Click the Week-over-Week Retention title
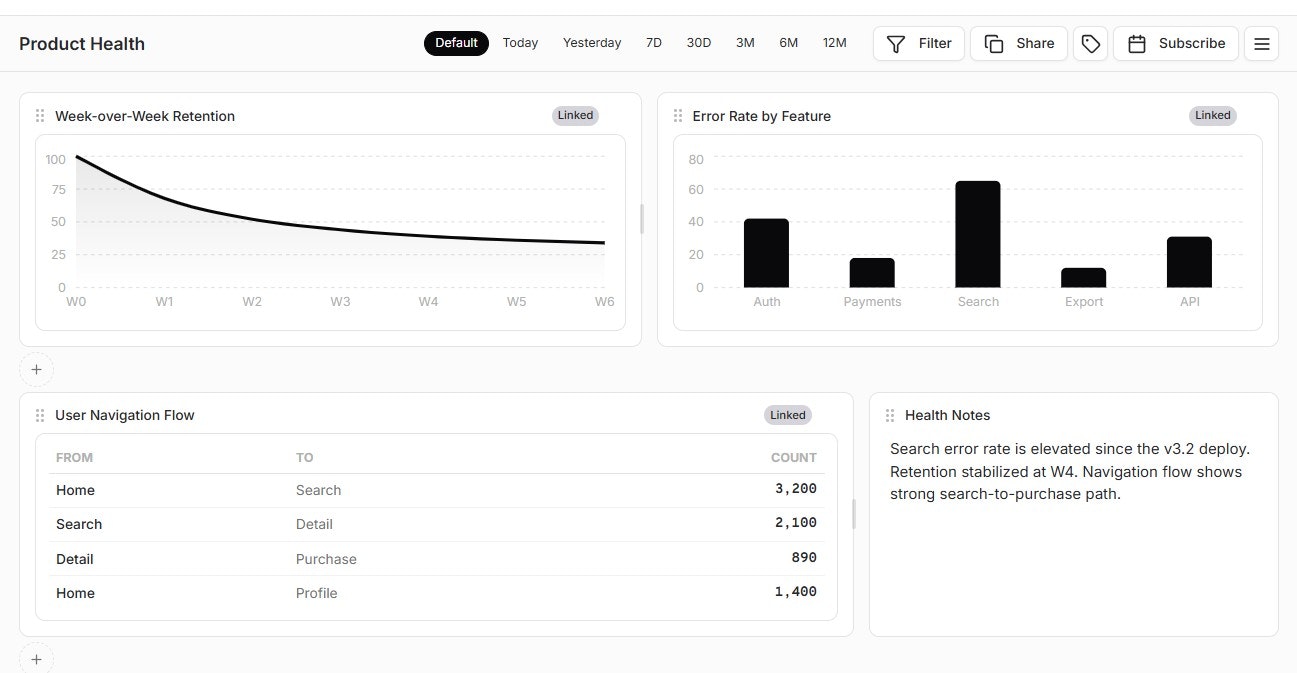The image size is (1297, 673). tap(145, 116)
